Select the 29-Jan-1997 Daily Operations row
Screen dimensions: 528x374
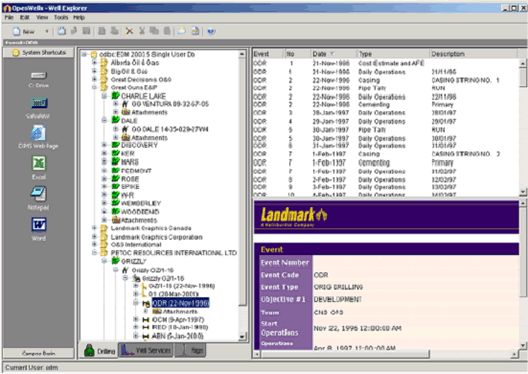pyautogui.click(x=386, y=121)
